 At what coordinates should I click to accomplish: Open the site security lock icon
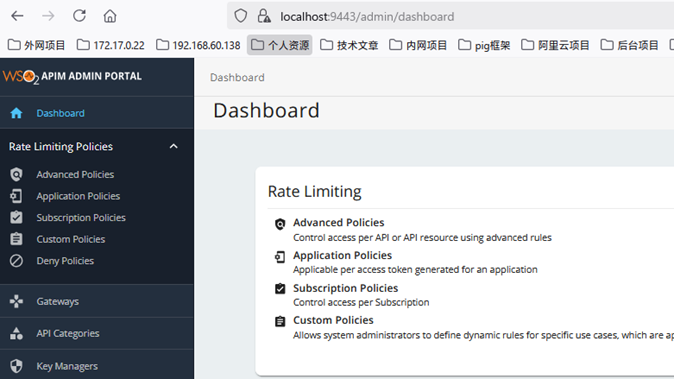click(x=264, y=16)
